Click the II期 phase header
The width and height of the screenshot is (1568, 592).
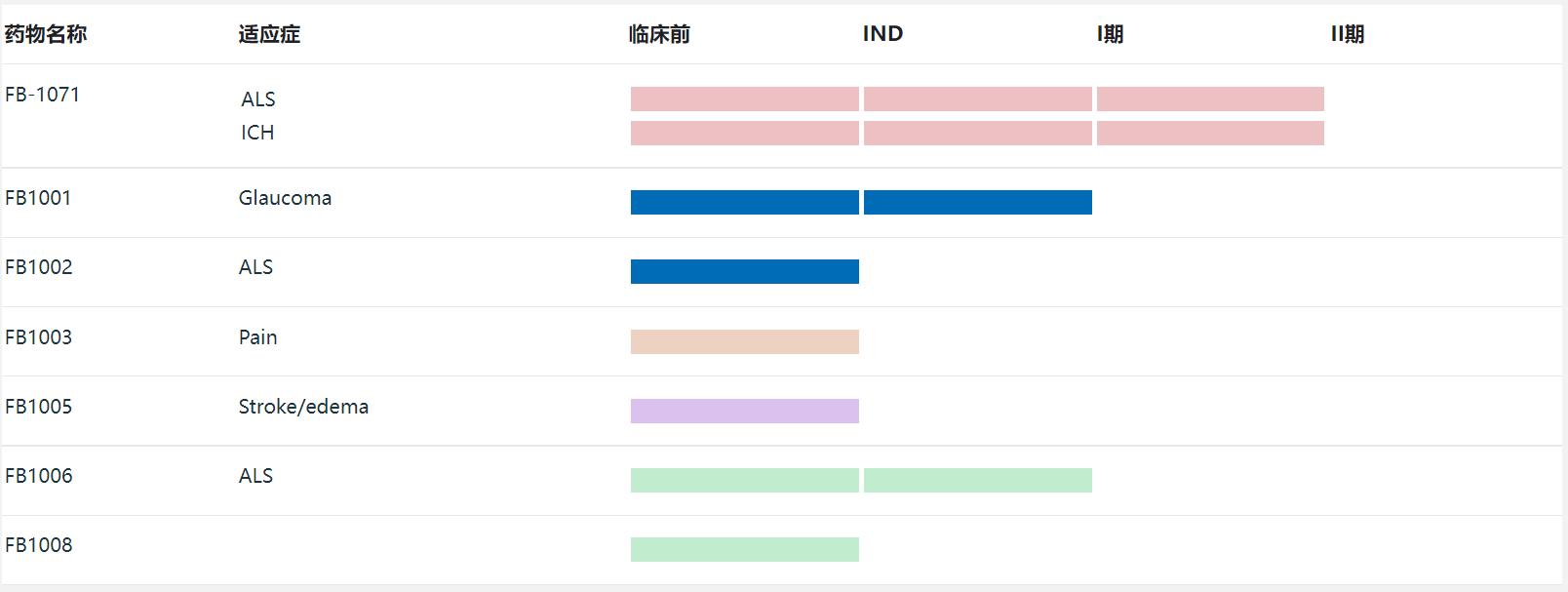[x=1347, y=34]
